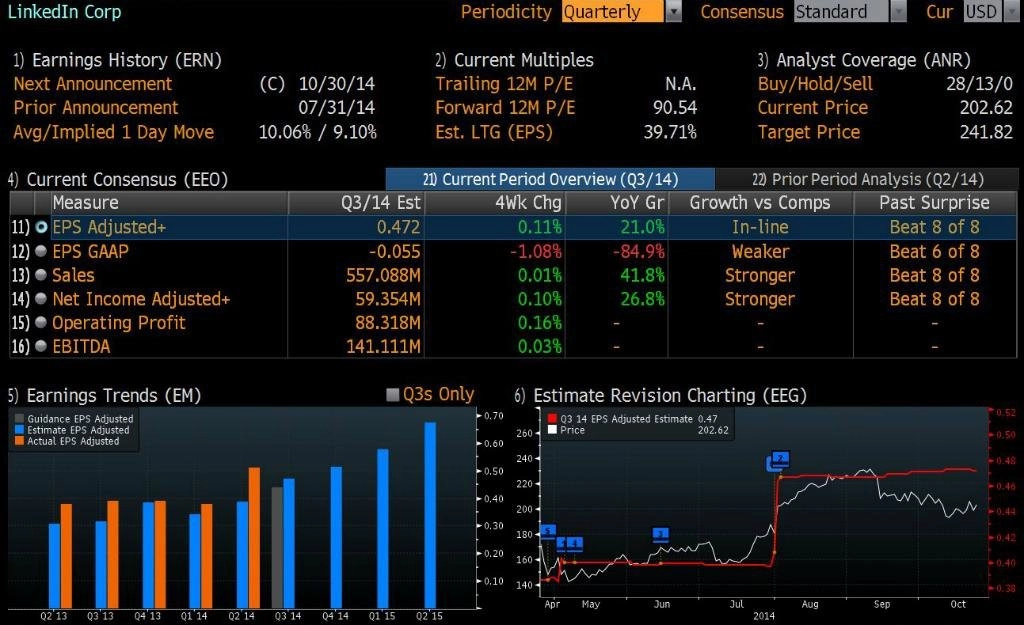Click the Next Announcement label

point(93,84)
